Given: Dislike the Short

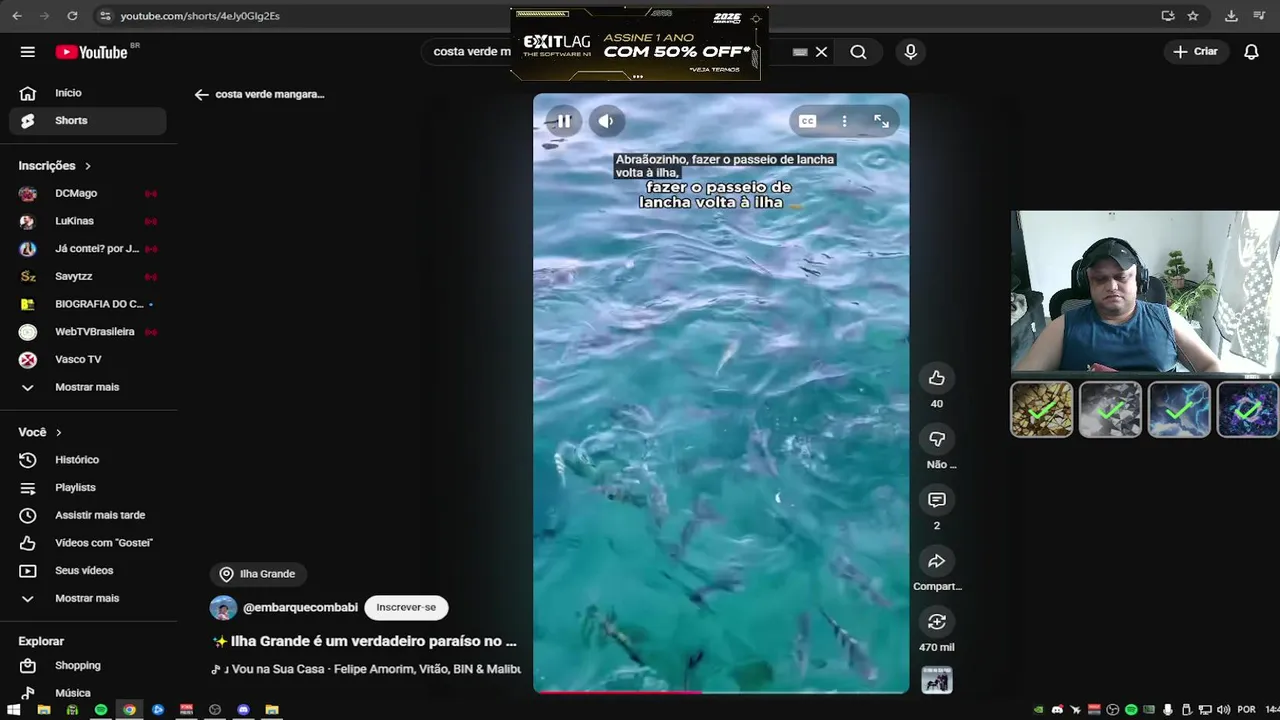Looking at the screenshot, I should pyautogui.click(x=937, y=439).
